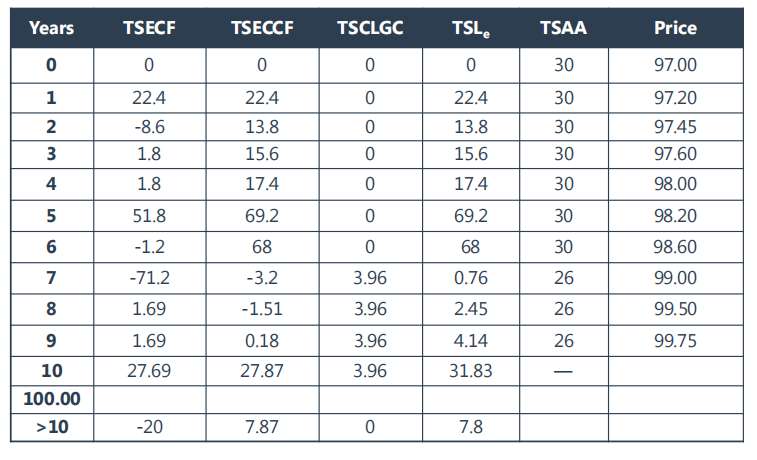Select the -20 cell in the >10 row
The height and width of the screenshot is (460, 757).
[149, 427]
